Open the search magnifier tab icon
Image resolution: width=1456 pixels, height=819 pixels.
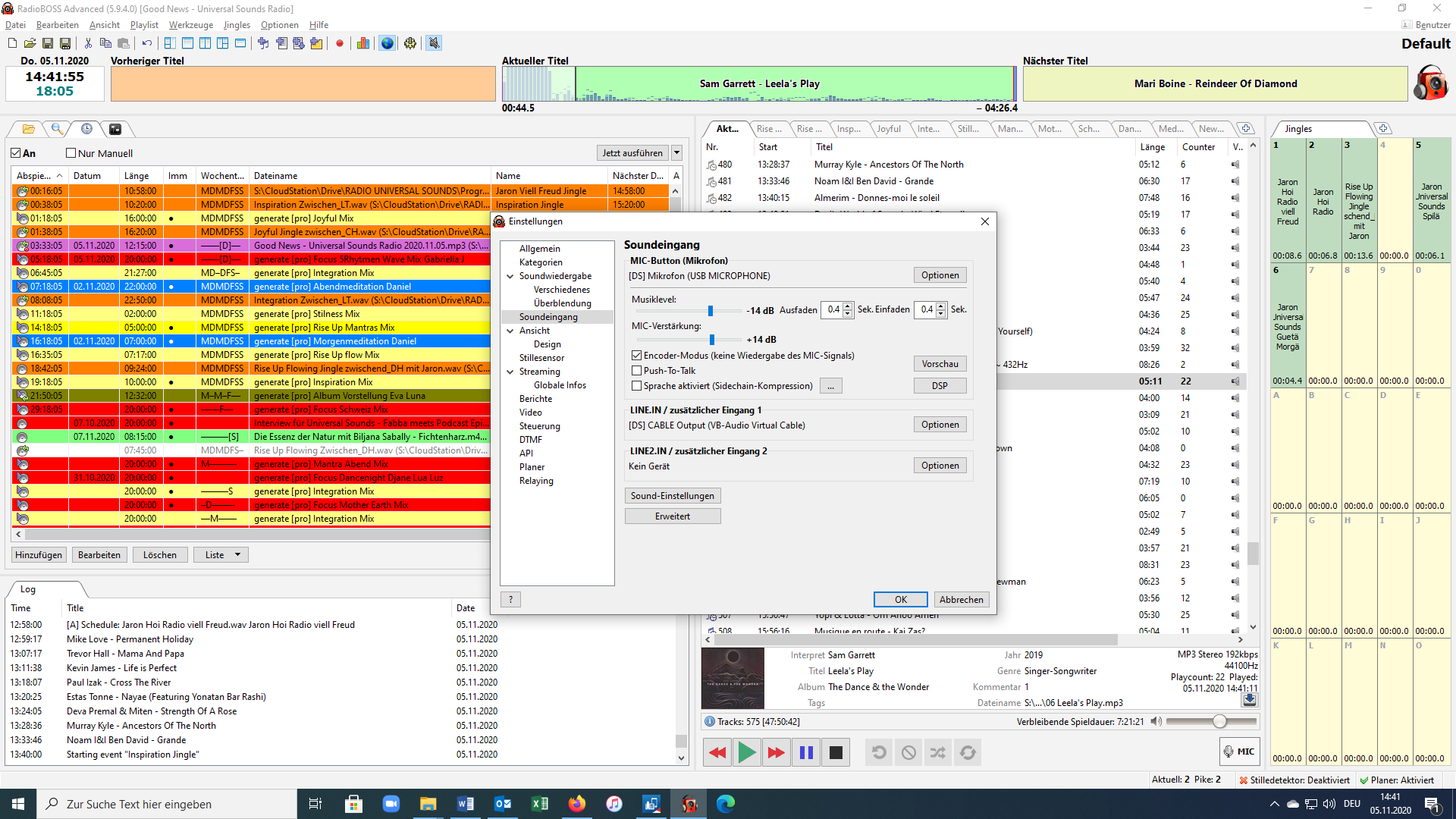pyautogui.click(x=57, y=129)
